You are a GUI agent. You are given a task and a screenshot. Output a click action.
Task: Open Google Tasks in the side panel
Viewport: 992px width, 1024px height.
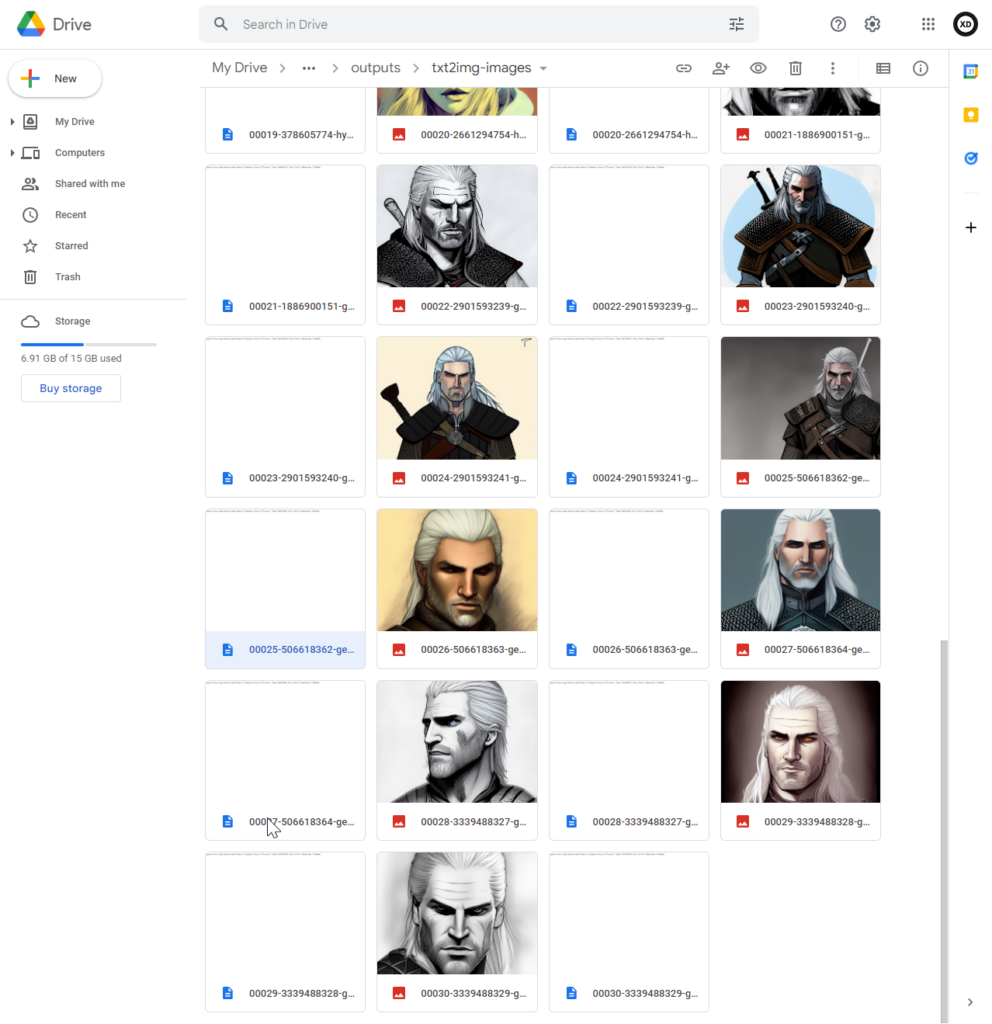[x=970, y=158]
